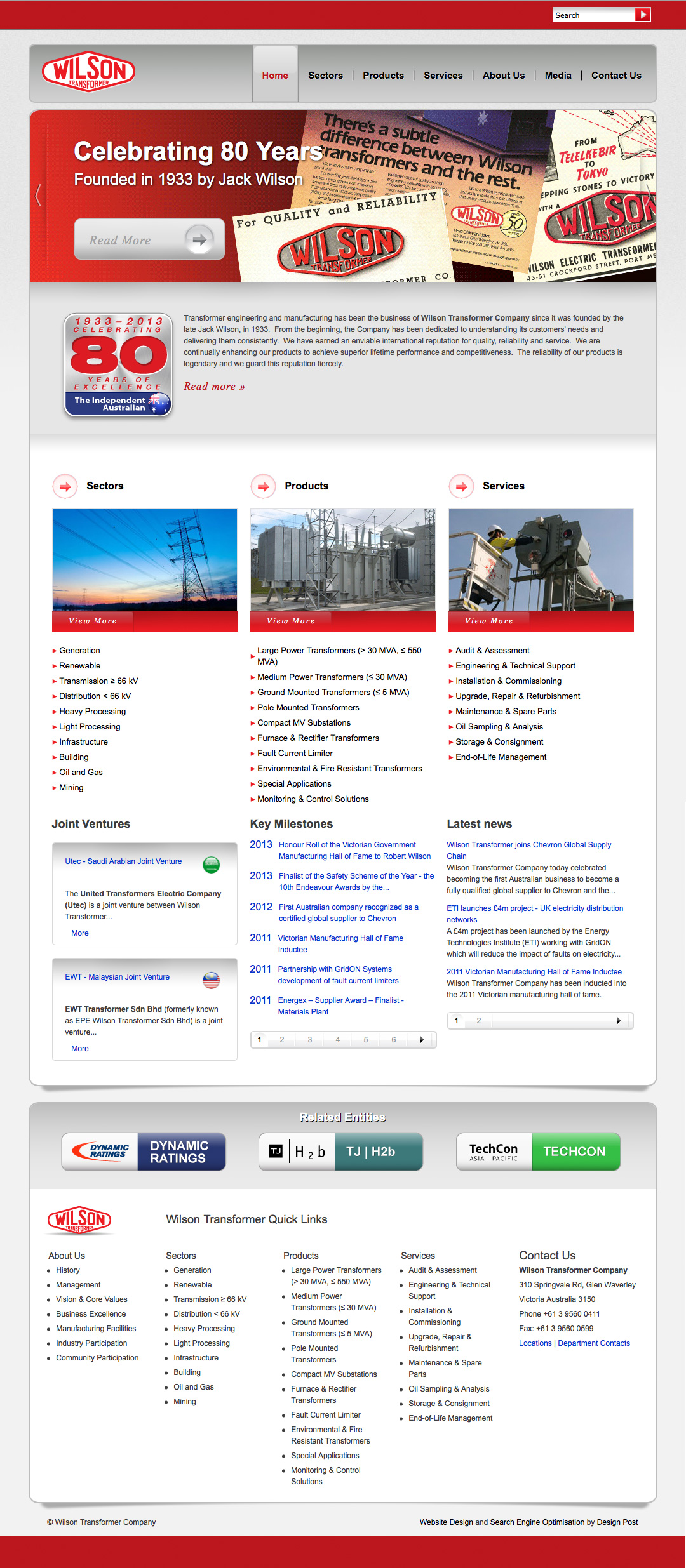Click View More under Sectors image
Image resolution: width=686 pixels, height=1568 pixels.
point(93,621)
